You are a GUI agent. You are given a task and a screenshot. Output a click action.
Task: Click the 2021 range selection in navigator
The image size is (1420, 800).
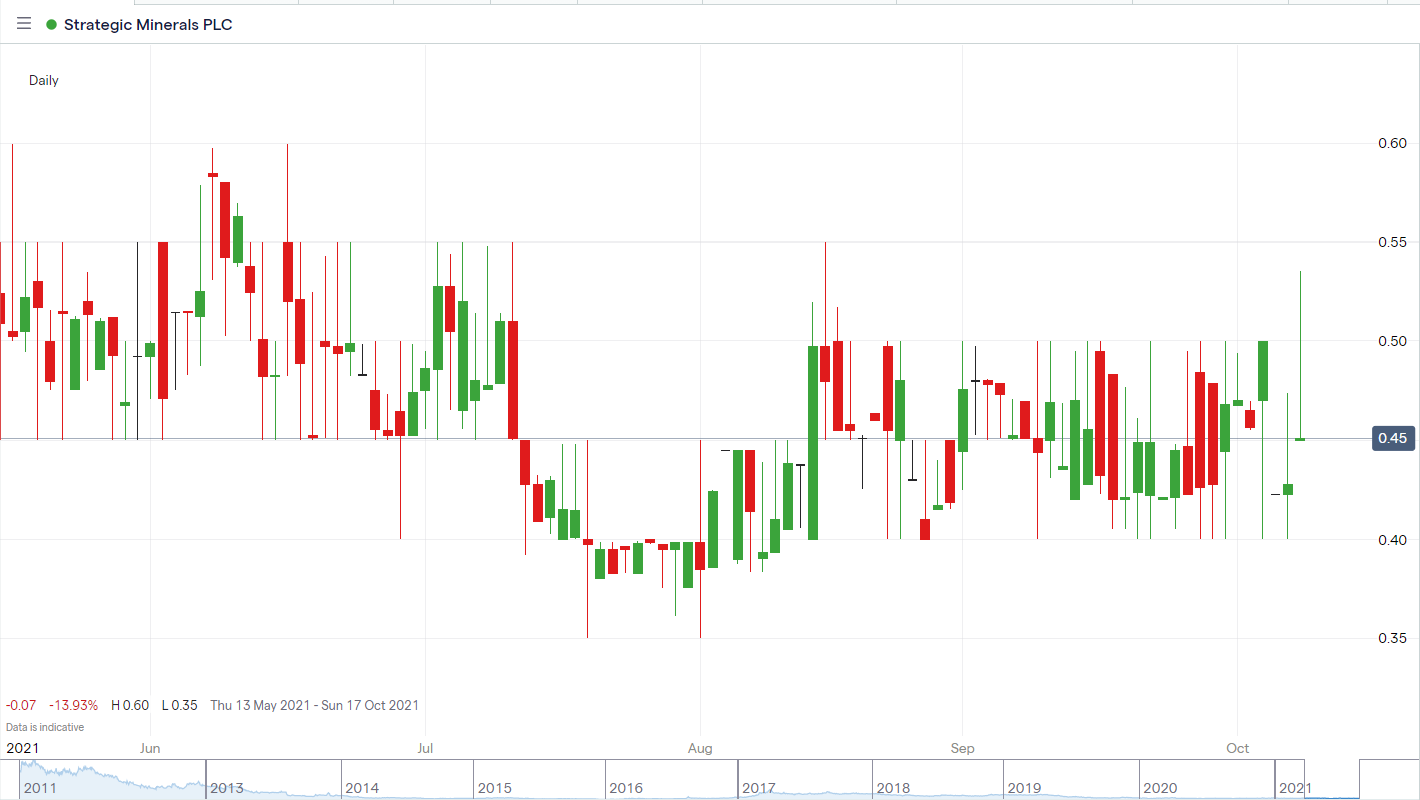coord(1296,788)
